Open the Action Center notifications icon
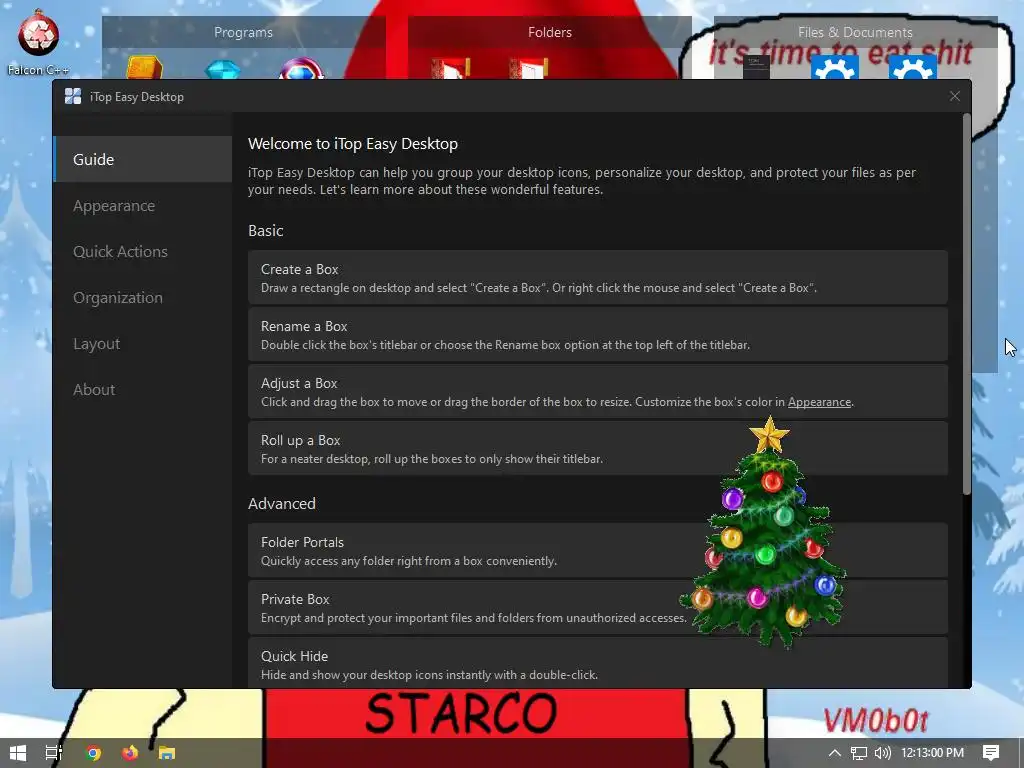The height and width of the screenshot is (768, 1024). pyautogui.click(x=991, y=753)
